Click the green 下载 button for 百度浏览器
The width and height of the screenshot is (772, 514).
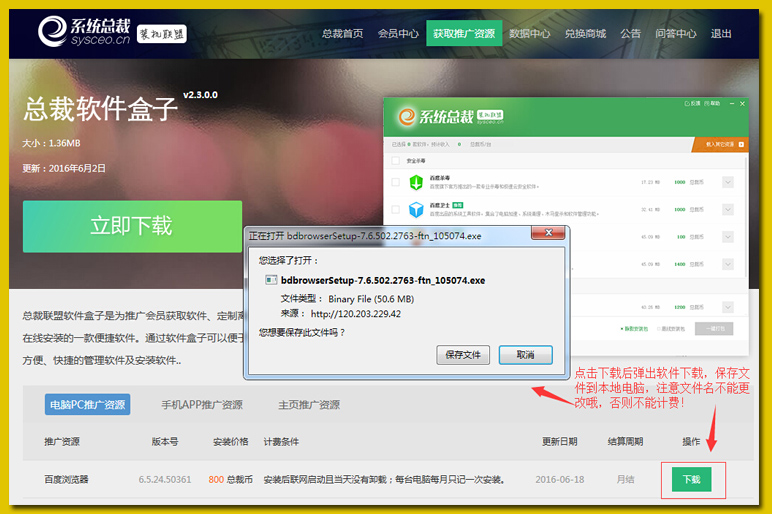click(692, 479)
